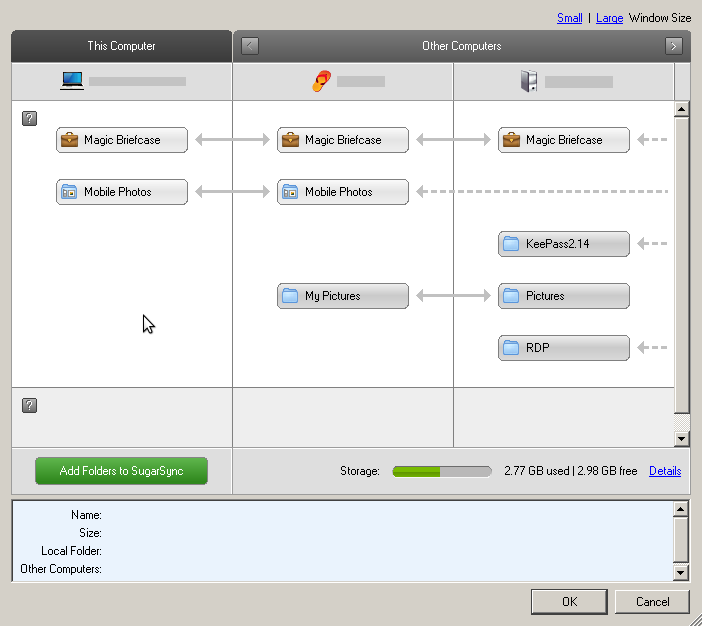Click the details pane scroll down arrow
This screenshot has height=626, width=702.
tap(681, 572)
